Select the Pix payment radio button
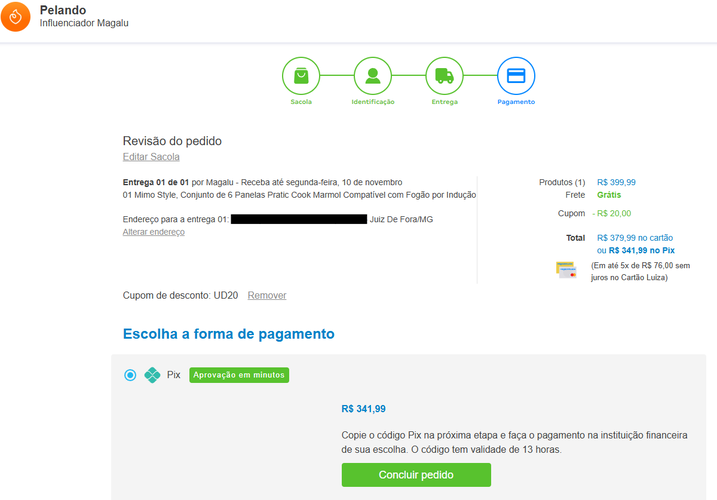This screenshot has height=500, width=717. pos(130,375)
